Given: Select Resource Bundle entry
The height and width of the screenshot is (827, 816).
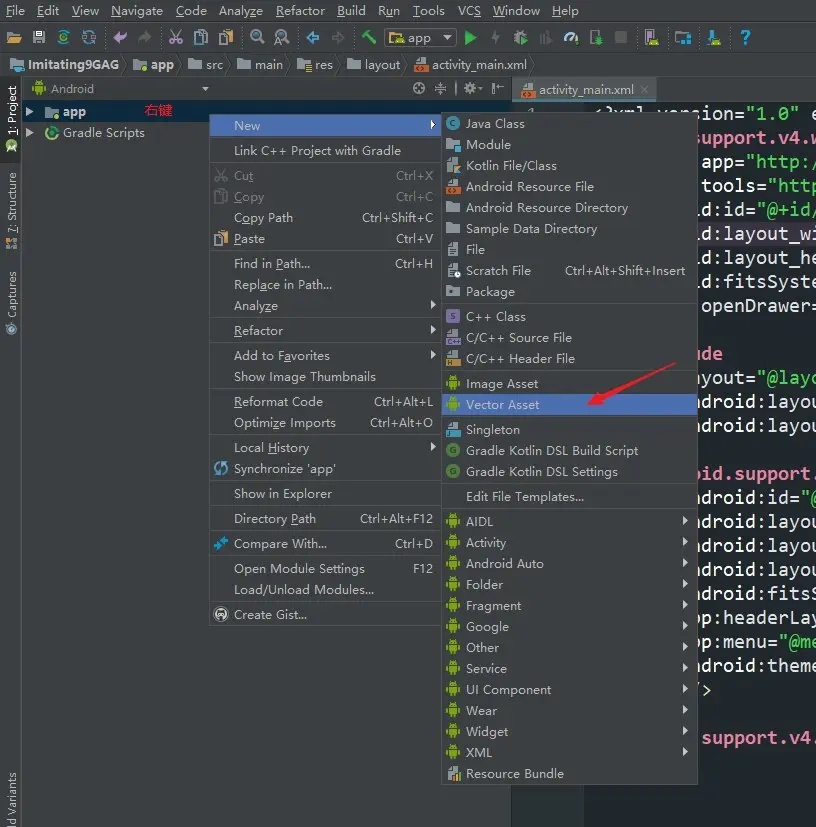Looking at the screenshot, I should (x=569, y=773).
